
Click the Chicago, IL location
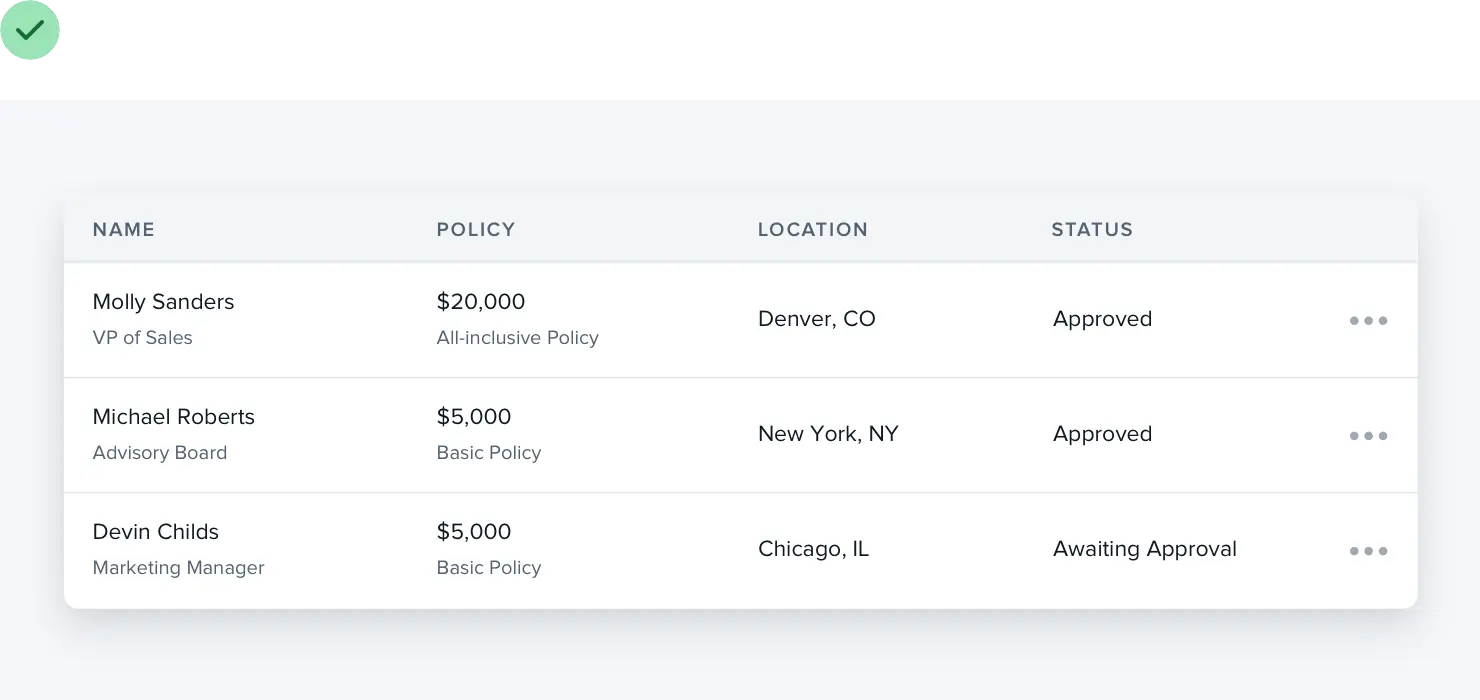point(813,549)
